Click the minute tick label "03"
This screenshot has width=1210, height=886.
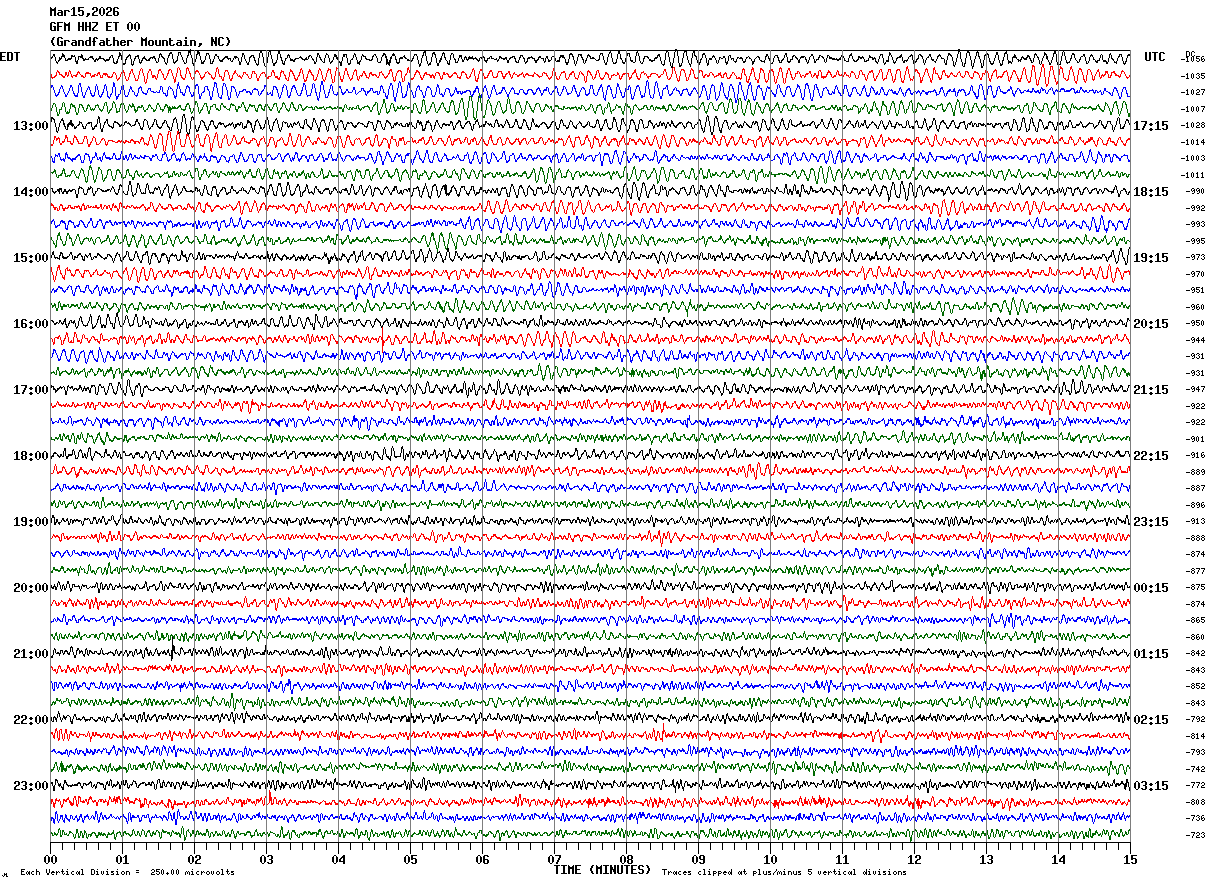click(x=266, y=859)
